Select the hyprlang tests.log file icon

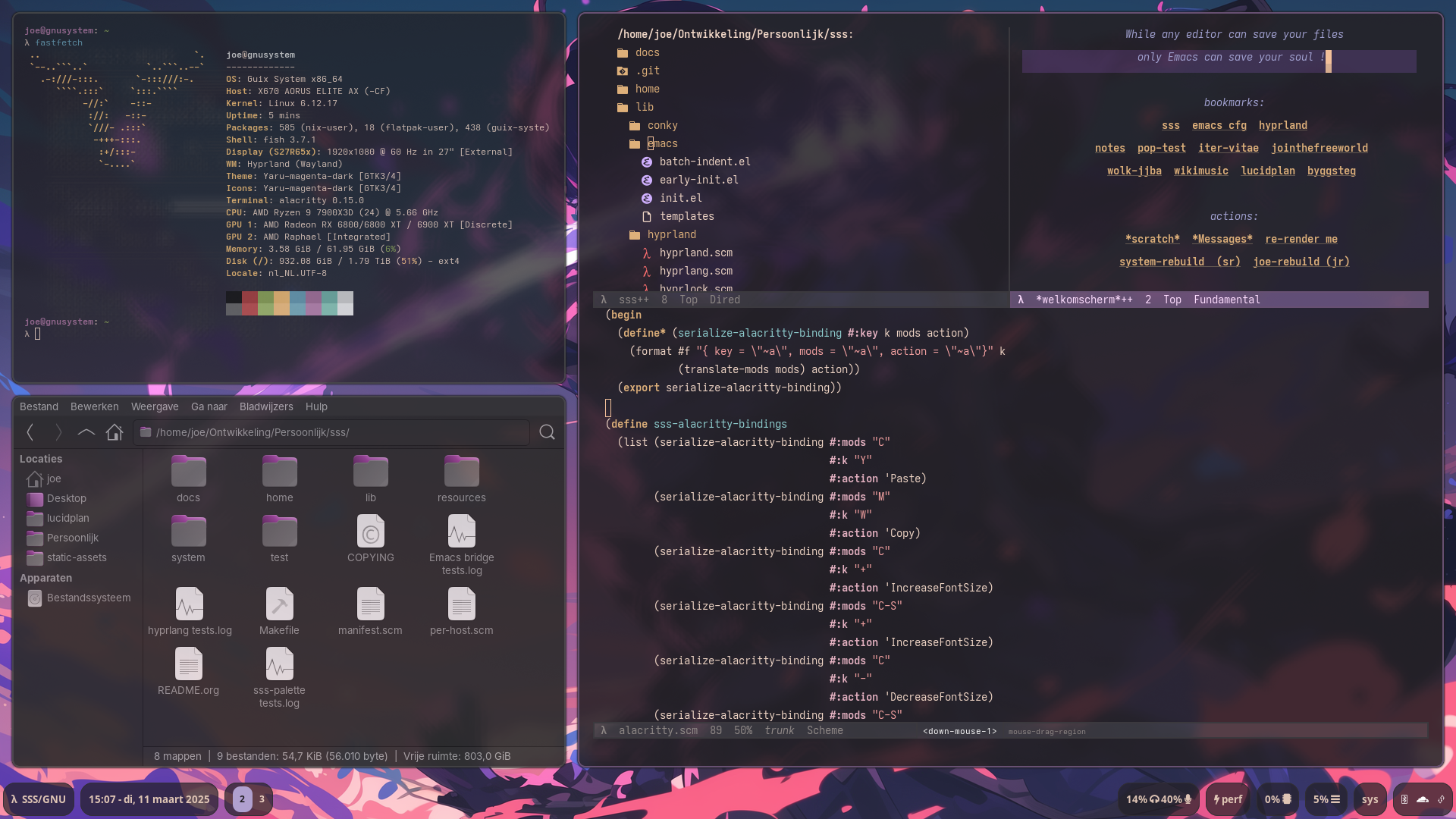coord(189,604)
